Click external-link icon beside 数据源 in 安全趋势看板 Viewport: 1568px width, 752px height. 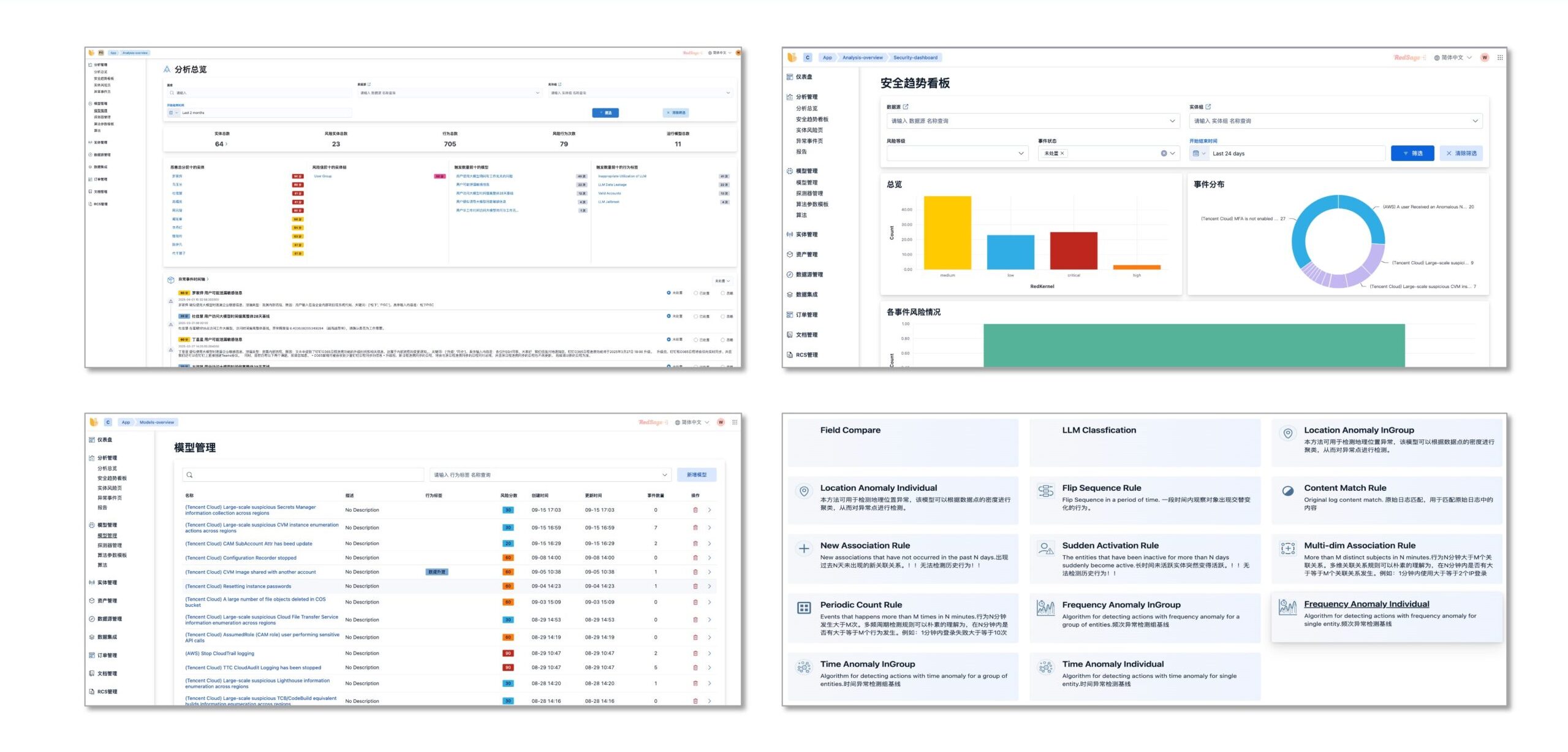[906, 107]
